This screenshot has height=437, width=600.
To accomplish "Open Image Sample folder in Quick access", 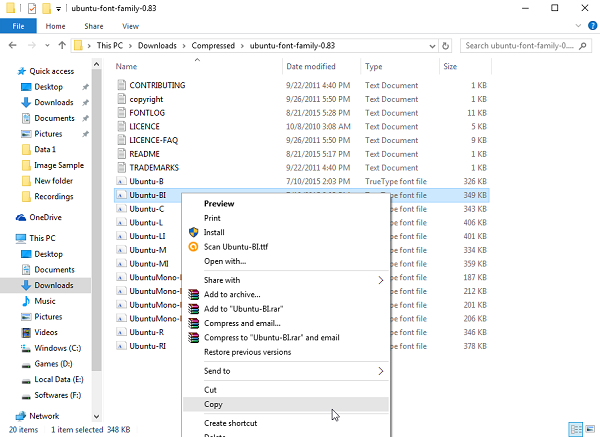I will (x=53, y=165).
